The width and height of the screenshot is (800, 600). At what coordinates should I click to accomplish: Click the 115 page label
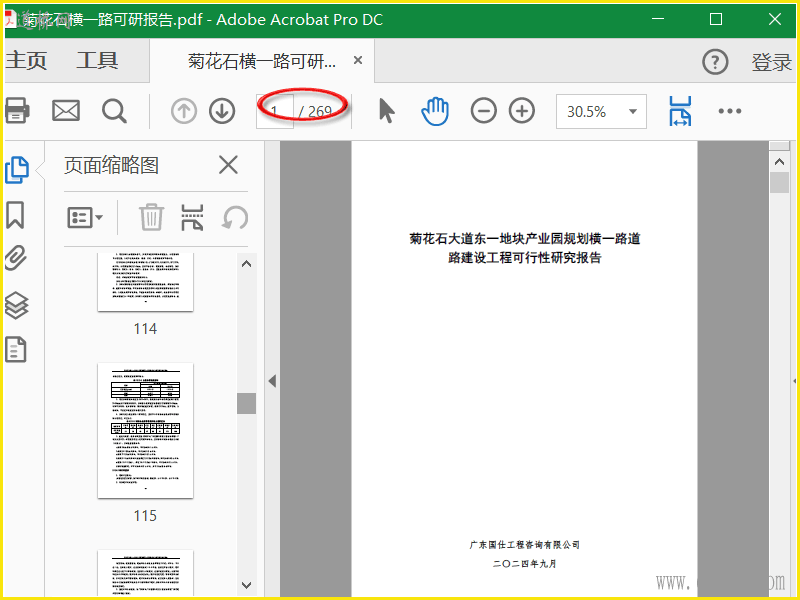[145, 516]
